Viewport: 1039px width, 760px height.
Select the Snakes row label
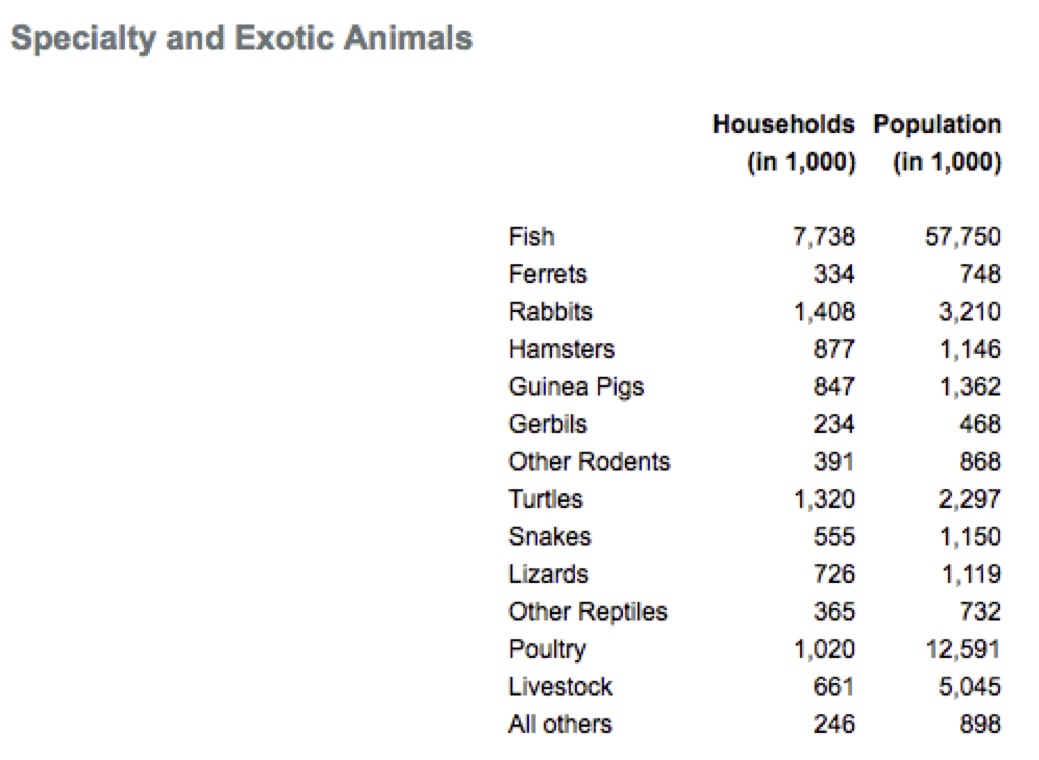coord(549,537)
